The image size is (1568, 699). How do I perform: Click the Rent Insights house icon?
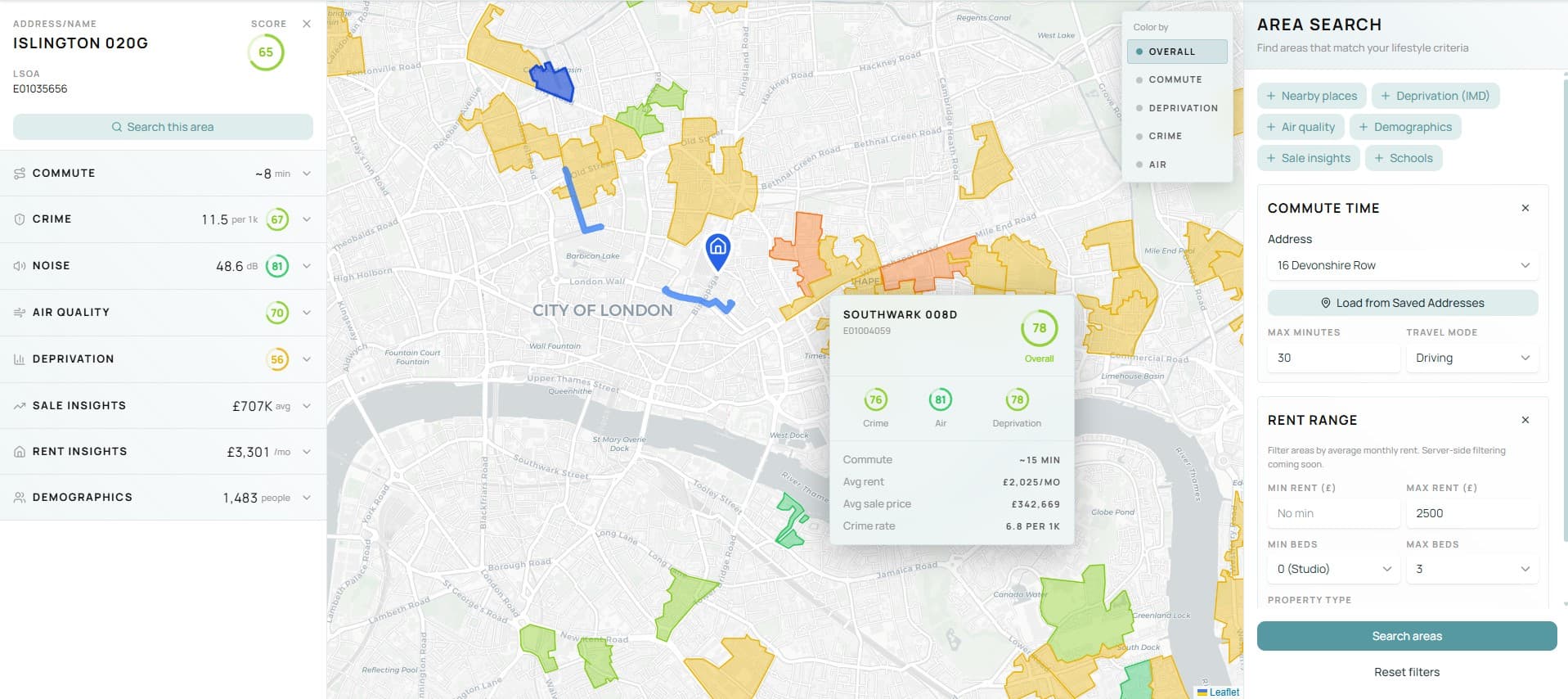point(20,452)
